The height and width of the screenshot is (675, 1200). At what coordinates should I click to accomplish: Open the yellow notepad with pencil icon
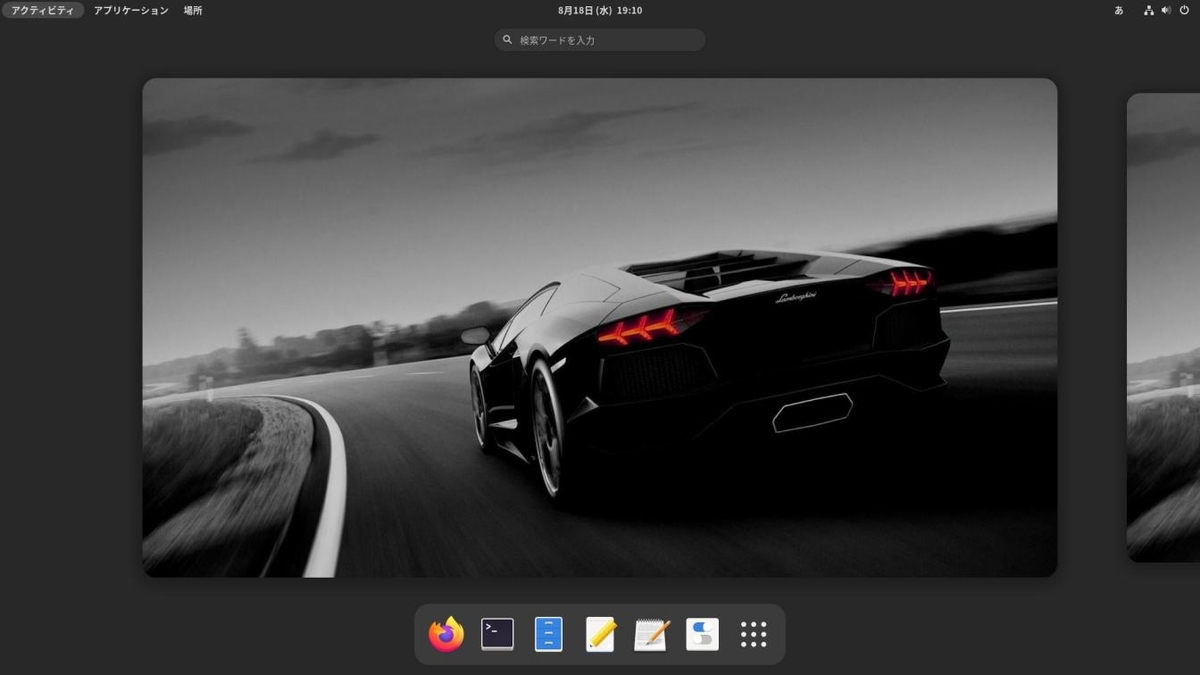[600, 634]
